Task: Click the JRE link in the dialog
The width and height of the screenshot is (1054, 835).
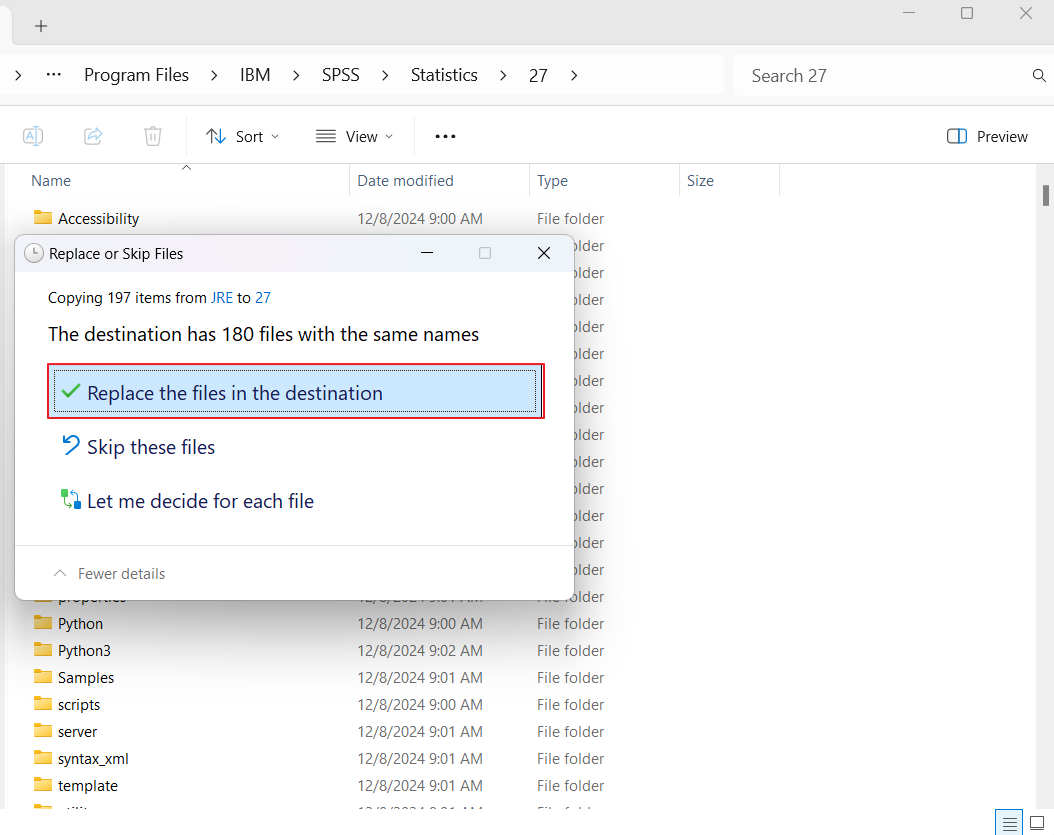Action: tap(221, 297)
